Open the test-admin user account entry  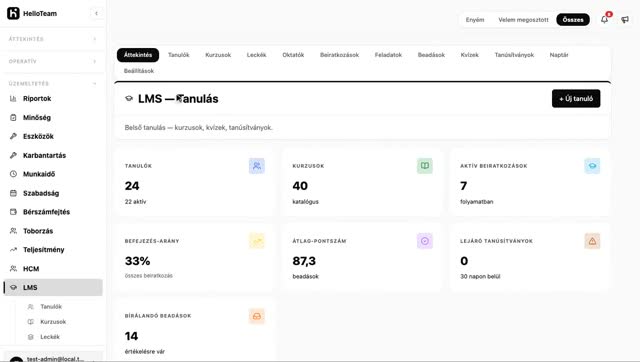(53, 358)
